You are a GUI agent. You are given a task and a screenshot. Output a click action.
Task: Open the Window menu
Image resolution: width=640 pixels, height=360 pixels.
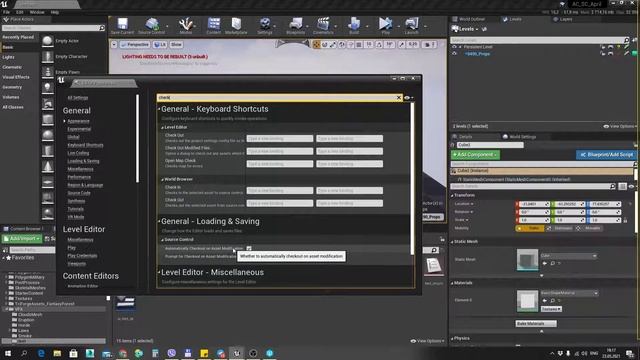pos(37,12)
